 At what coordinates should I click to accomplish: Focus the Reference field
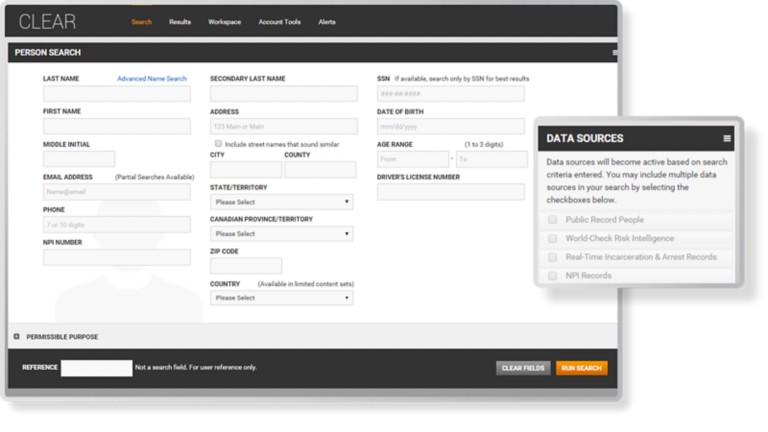point(96,368)
